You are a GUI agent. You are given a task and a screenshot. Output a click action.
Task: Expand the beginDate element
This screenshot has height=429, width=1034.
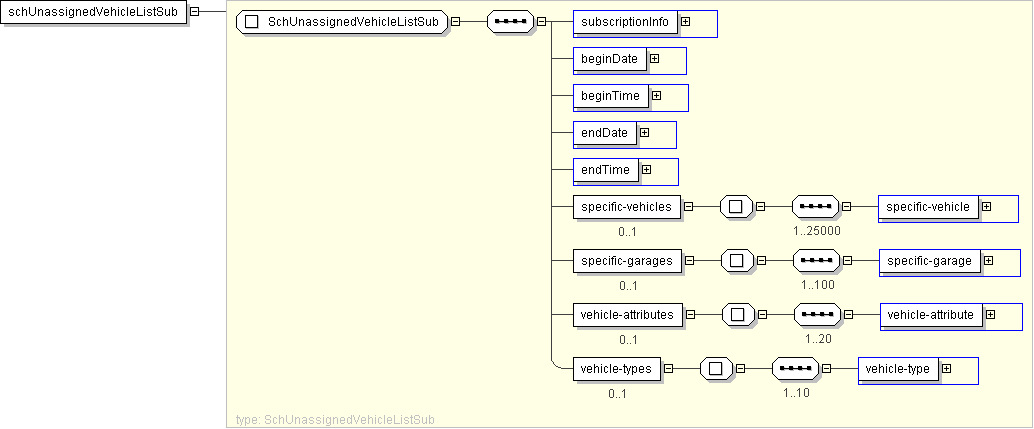tap(654, 59)
